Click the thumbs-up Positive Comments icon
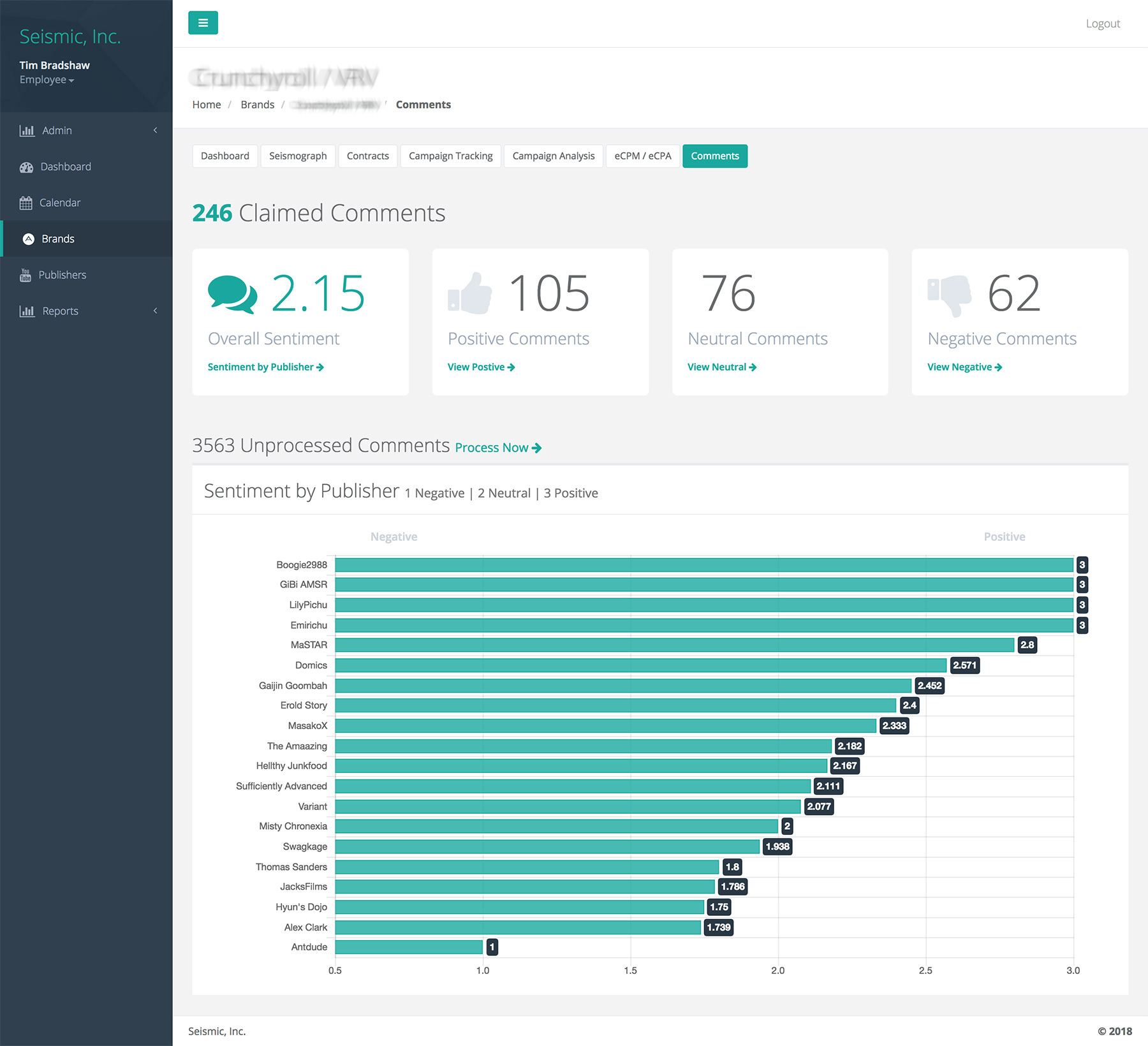 [x=470, y=294]
